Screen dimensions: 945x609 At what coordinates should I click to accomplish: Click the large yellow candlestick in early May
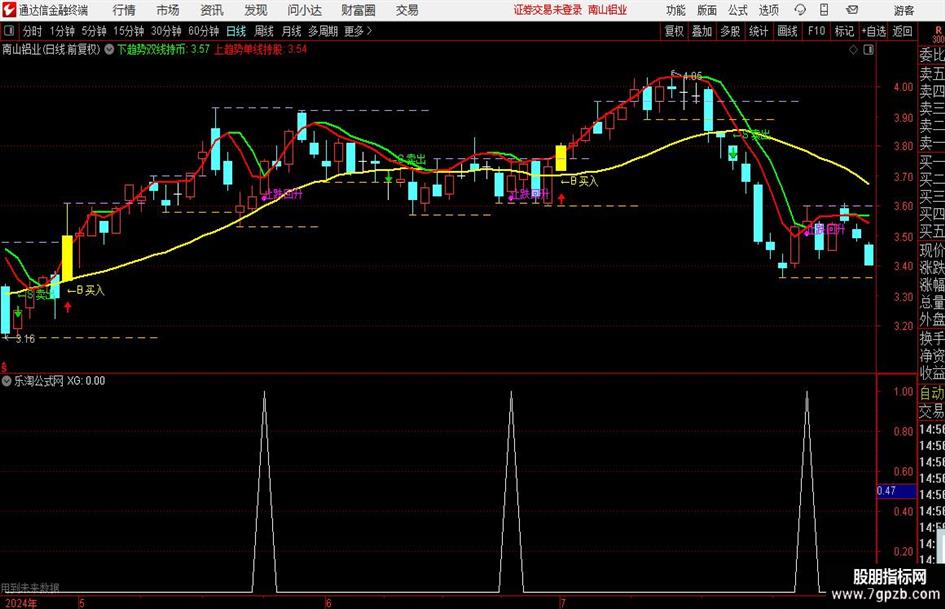pos(67,257)
